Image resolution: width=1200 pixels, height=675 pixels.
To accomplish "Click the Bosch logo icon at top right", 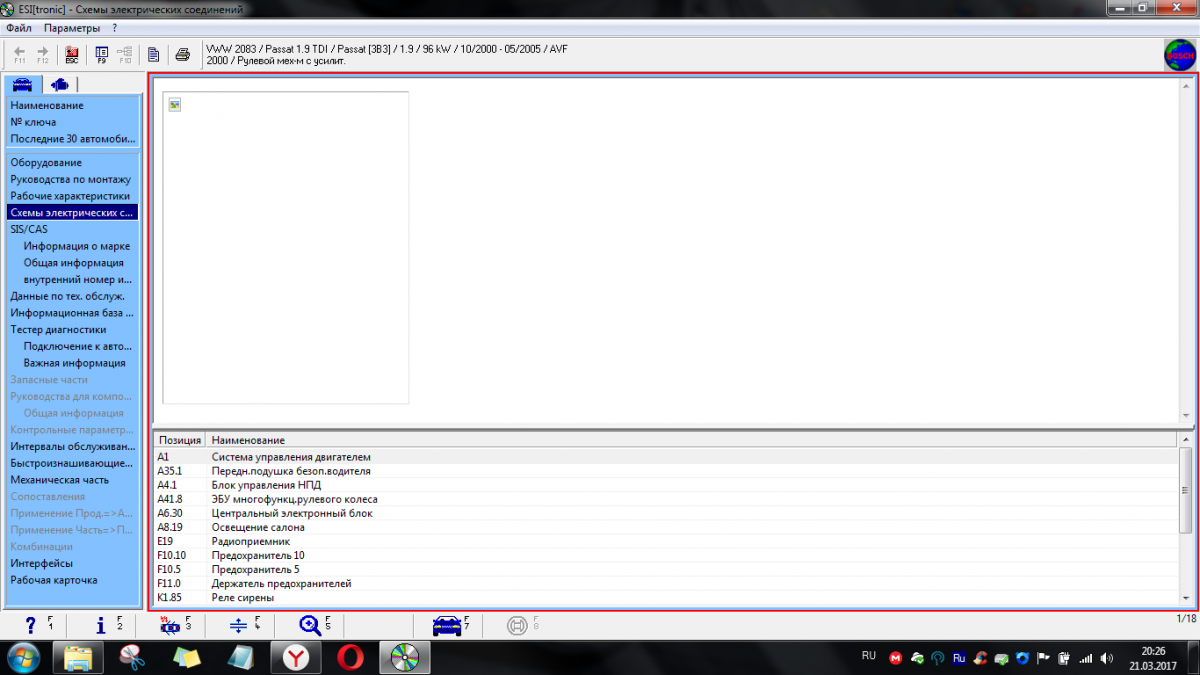I will coord(1180,54).
